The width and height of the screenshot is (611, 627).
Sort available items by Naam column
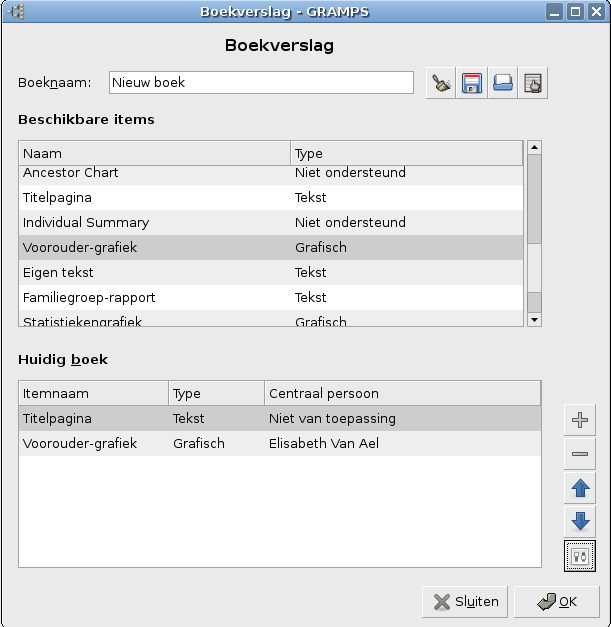coord(155,154)
